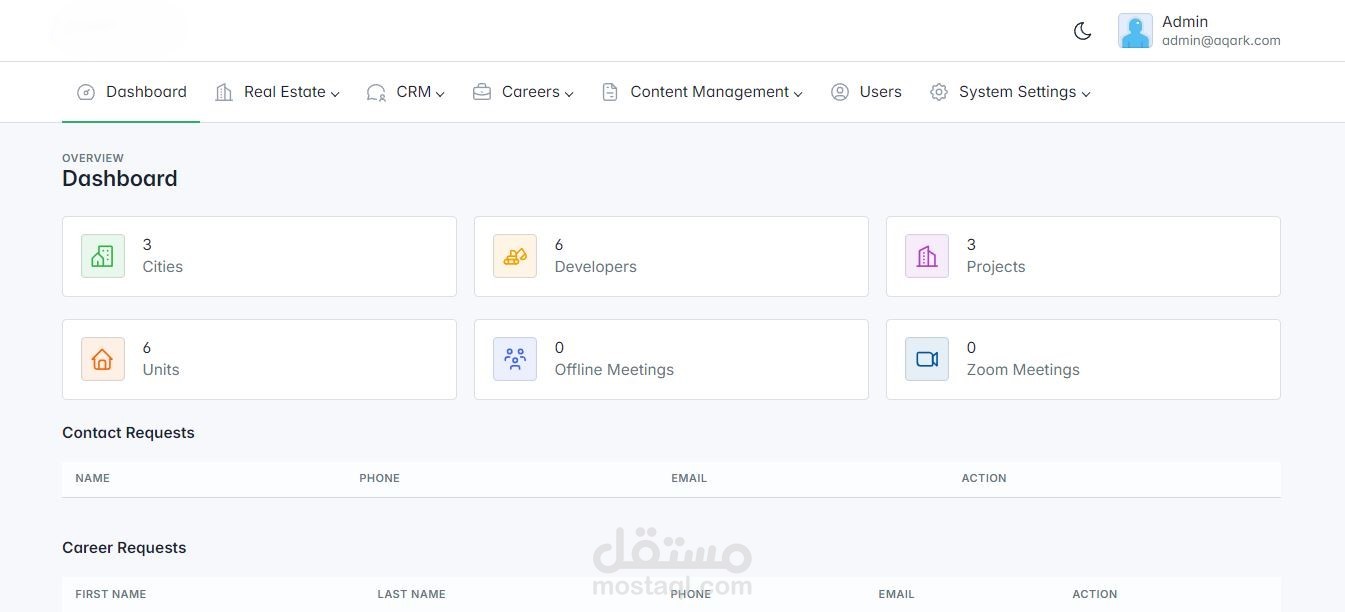The height and width of the screenshot is (612, 1345).
Task: Open the Zoom Meetings card label
Action: (1023, 370)
